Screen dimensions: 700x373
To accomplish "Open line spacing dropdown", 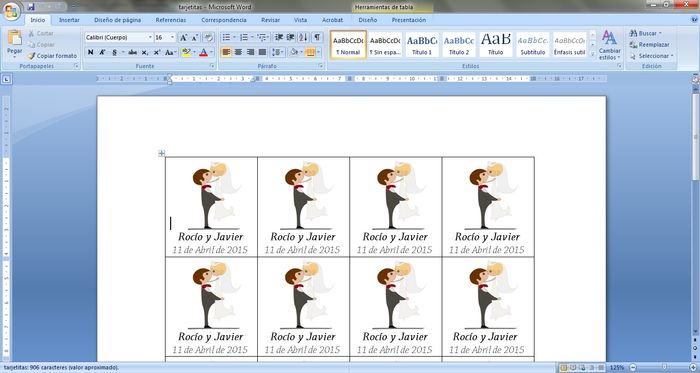I will (278, 52).
